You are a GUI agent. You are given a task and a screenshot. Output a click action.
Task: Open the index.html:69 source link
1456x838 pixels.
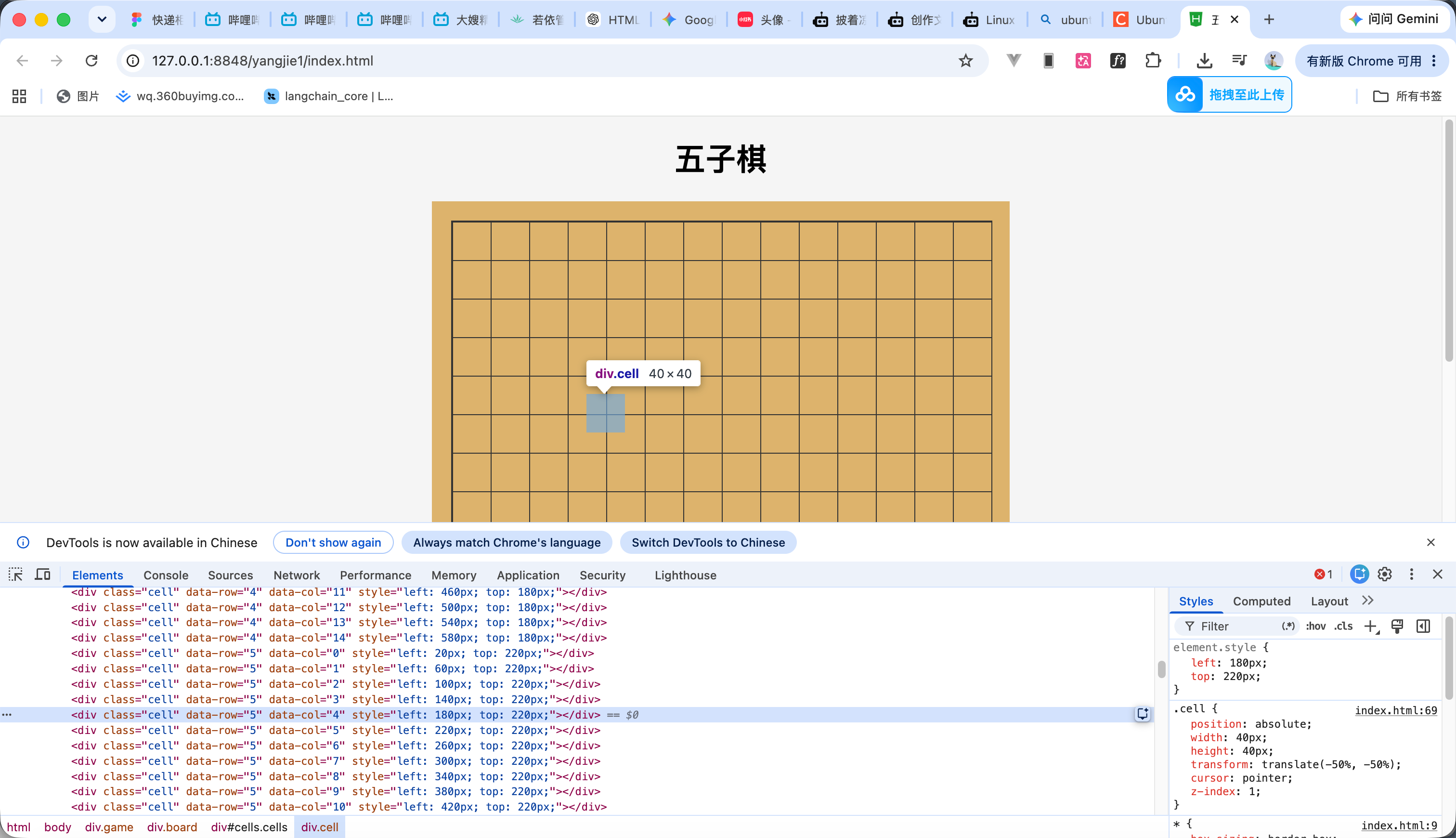coord(1396,710)
